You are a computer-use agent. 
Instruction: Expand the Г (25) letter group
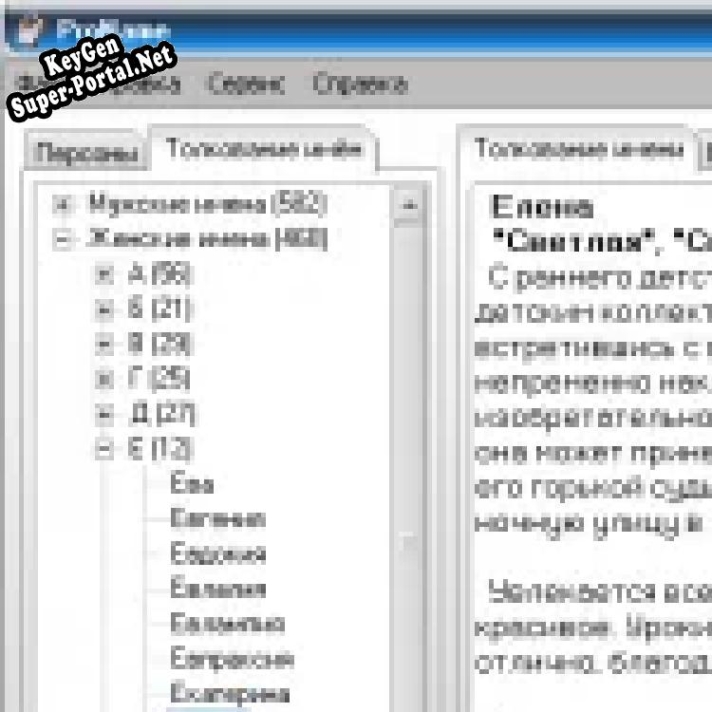[103, 379]
